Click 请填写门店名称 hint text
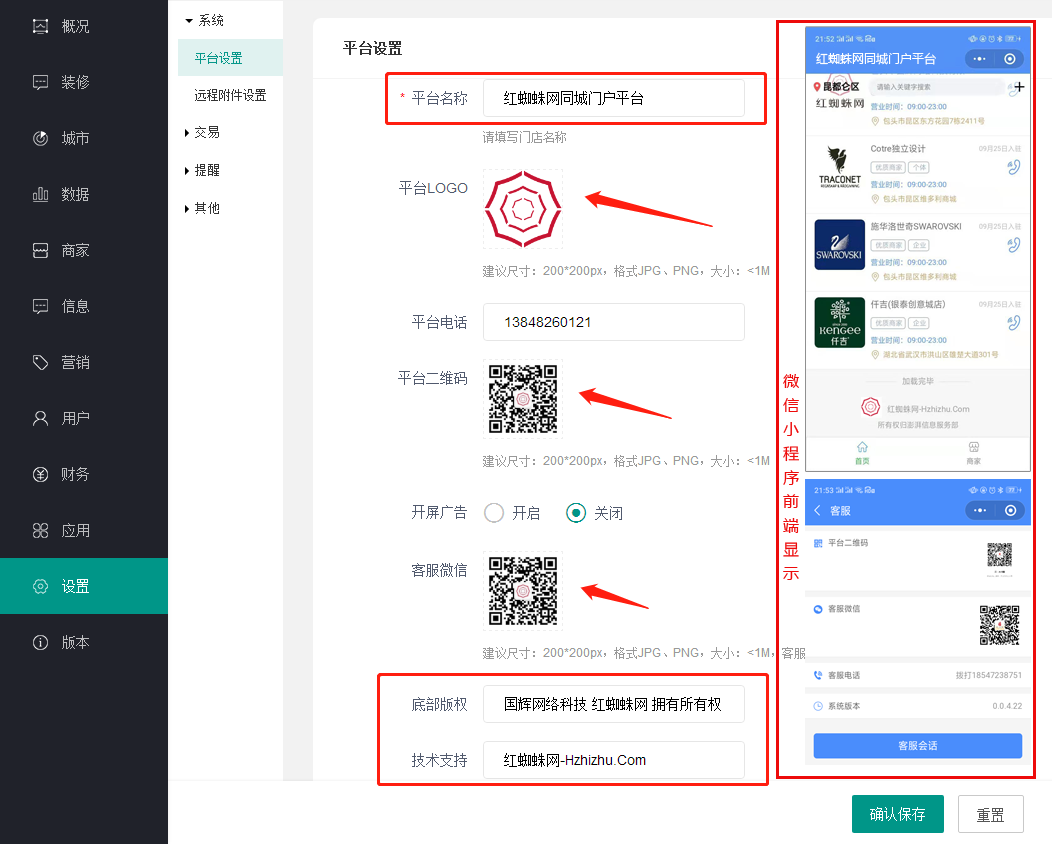1052x844 pixels. 524,138
